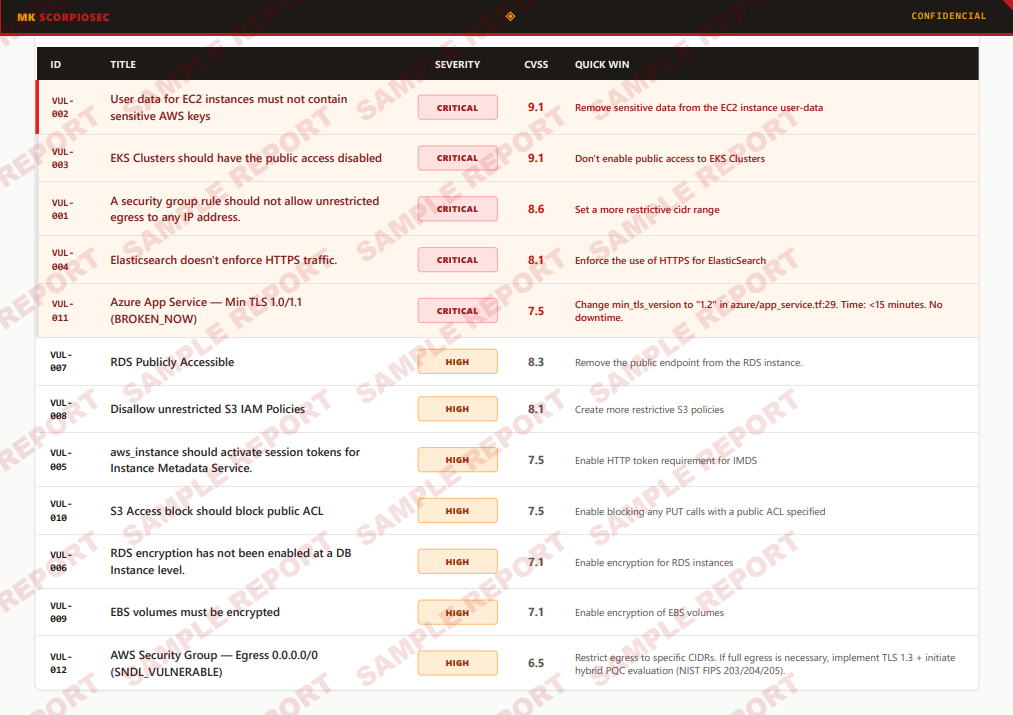Click the HIGH badge for S3 IAM Policies
The height and width of the screenshot is (715, 1013).
click(457, 409)
